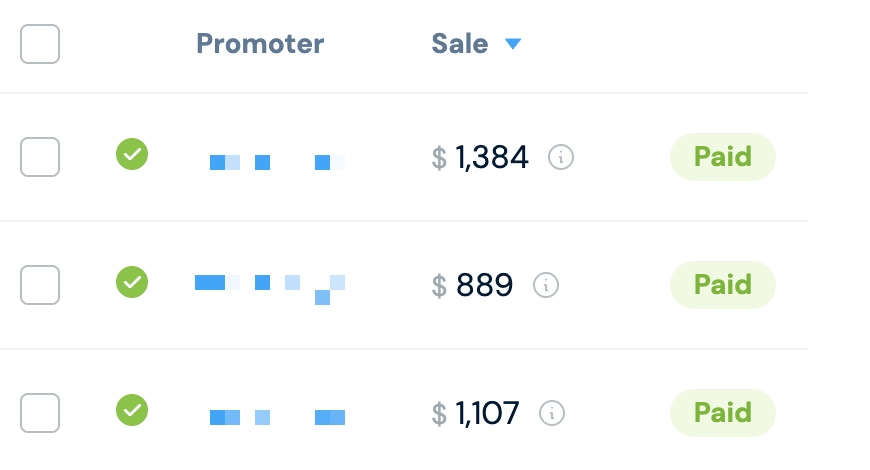
Task: Click the blue sort arrow next to Sale
Action: coord(513,44)
